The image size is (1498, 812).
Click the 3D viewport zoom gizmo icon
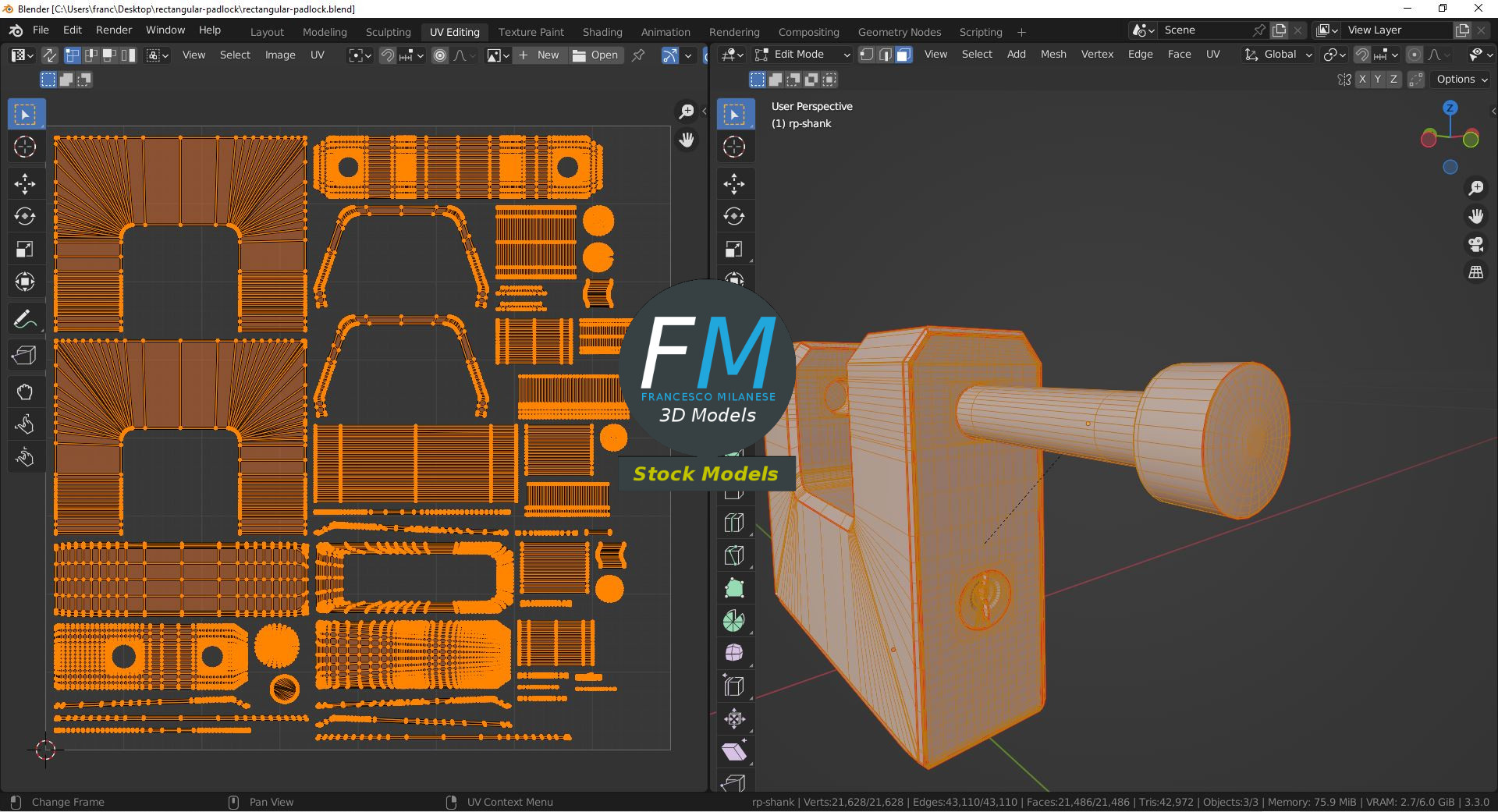(x=1476, y=188)
